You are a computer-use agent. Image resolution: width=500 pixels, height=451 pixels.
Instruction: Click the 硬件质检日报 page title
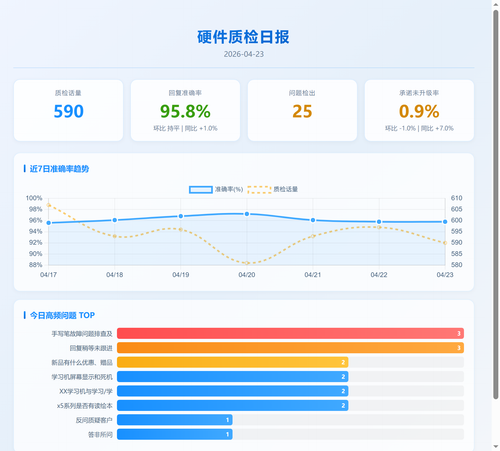(244, 37)
